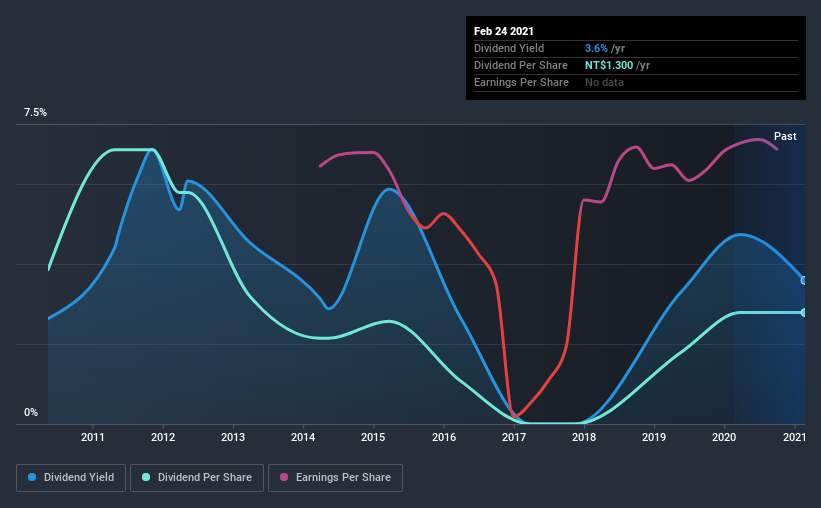821x508 pixels.
Task: Toggle the Earnings Per Share legend button
Action: tap(335, 478)
